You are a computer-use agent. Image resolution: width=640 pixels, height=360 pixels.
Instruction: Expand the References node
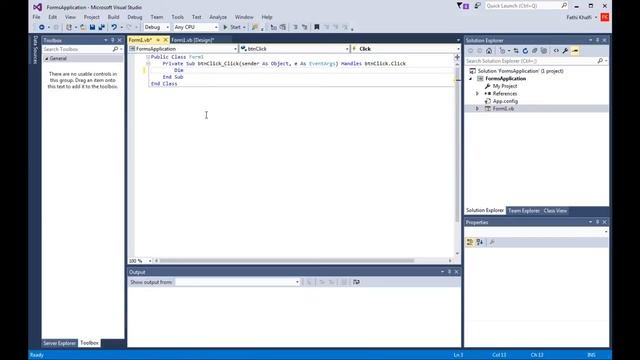(x=477, y=93)
